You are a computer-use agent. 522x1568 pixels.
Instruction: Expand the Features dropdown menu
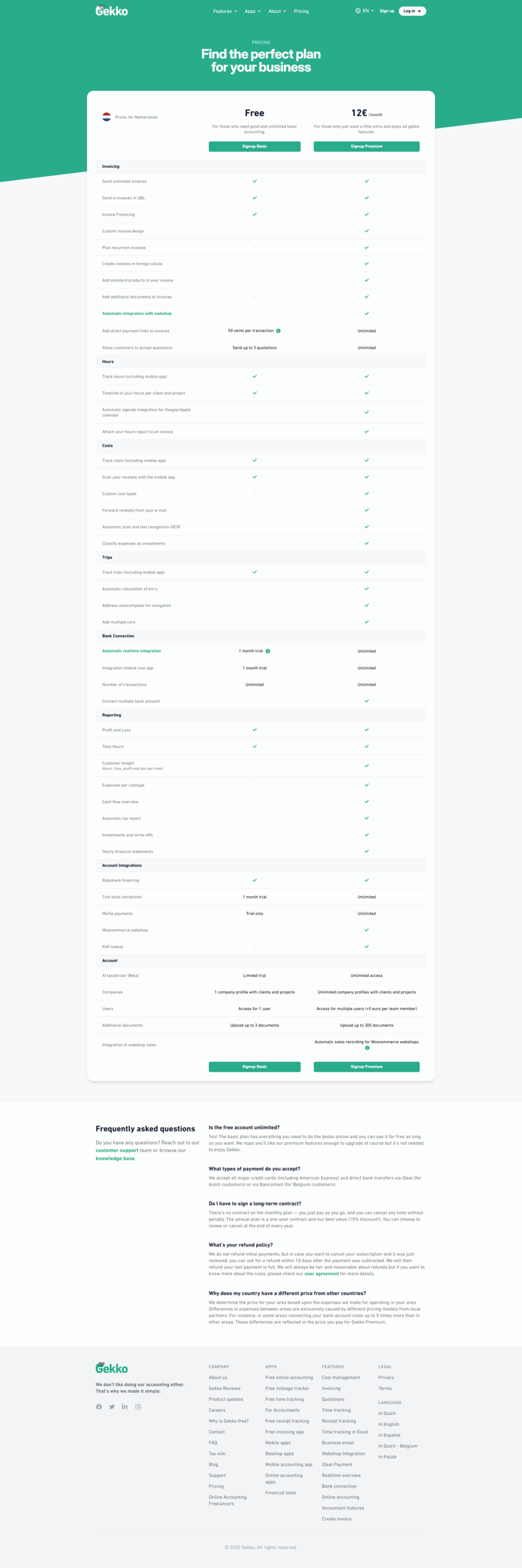tap(225, 11)
